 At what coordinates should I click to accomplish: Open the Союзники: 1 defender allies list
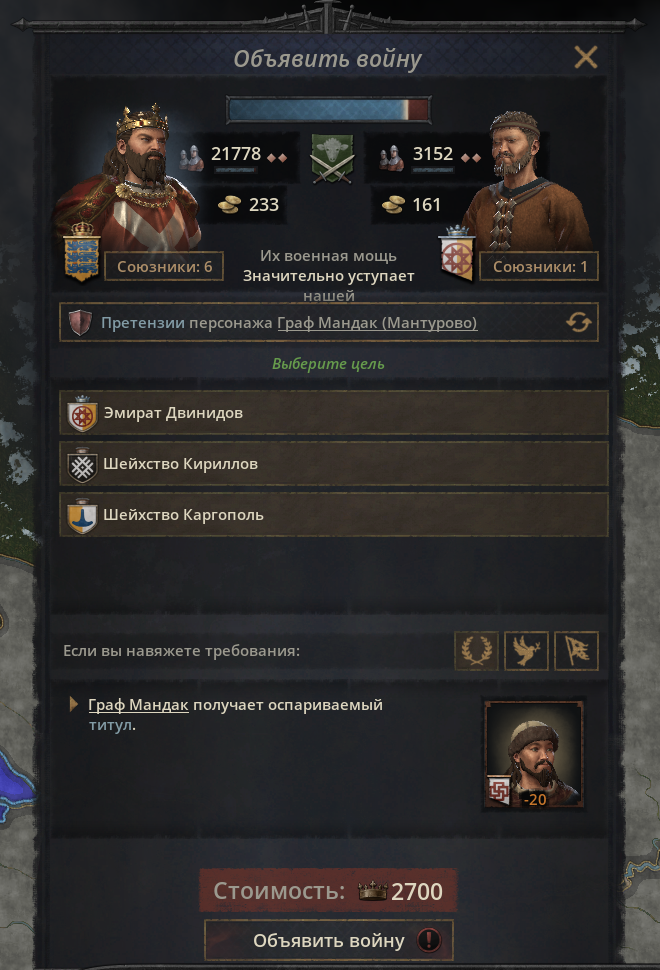pos(539,267)
